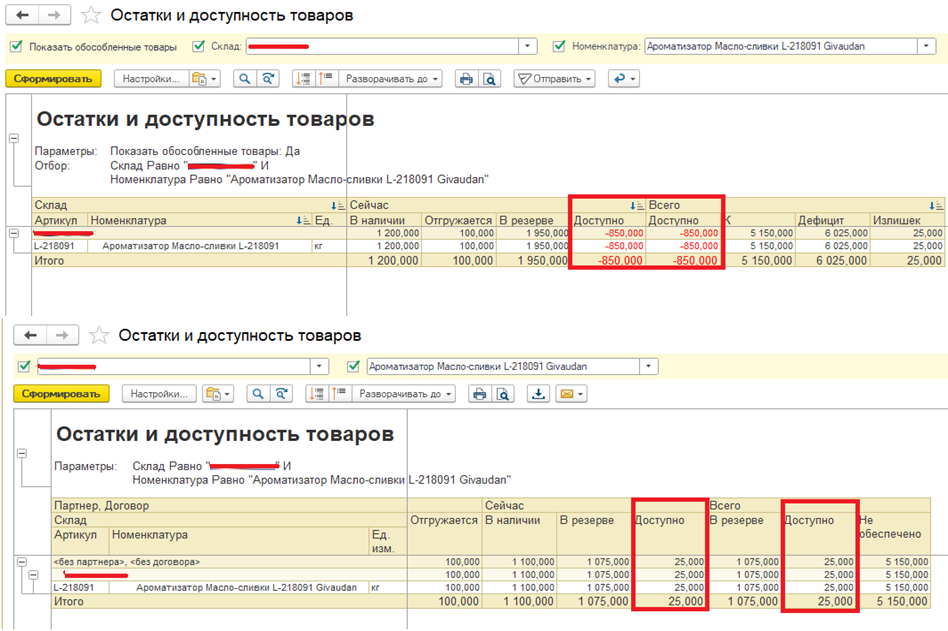The height and width of the screenshot is (631, 948).
Task: Open 'Разворачивать до' dropdown in lower toolbar
Action: (404, 394)
